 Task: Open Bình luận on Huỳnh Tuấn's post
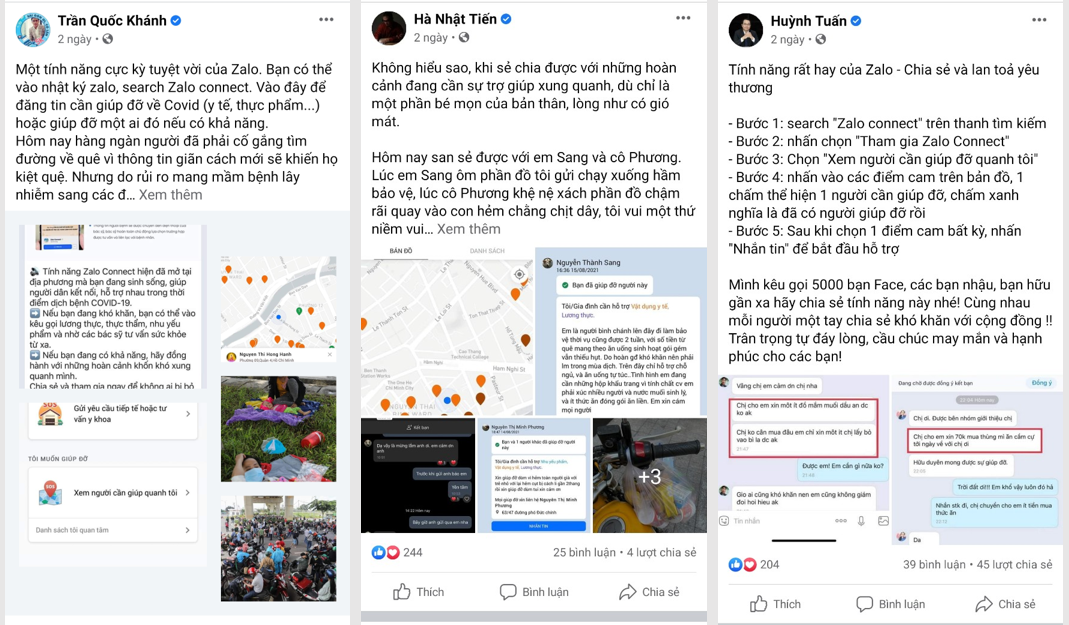[x=890, y=604]
